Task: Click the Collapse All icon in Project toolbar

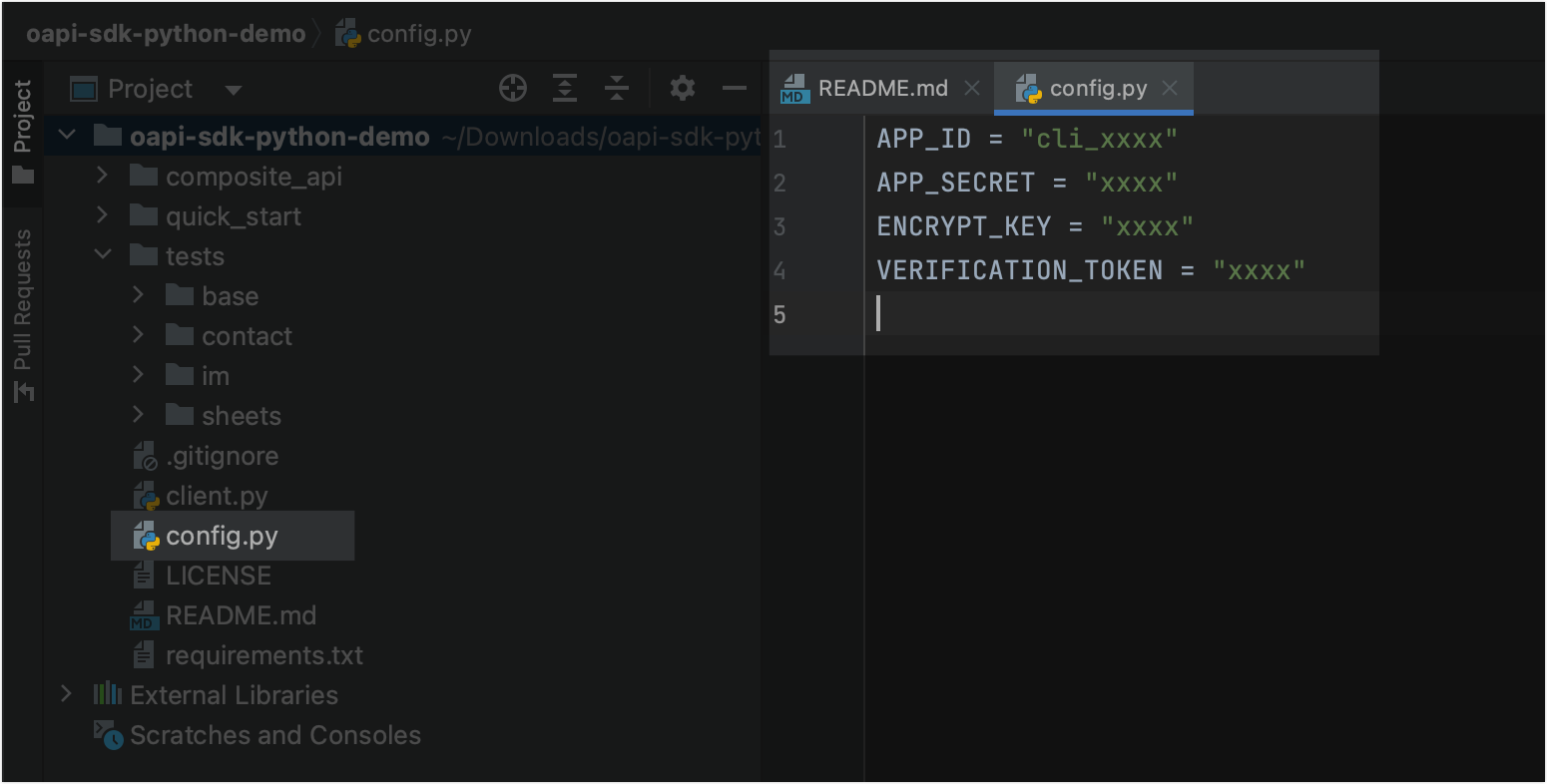Action: tap(617, 89)
